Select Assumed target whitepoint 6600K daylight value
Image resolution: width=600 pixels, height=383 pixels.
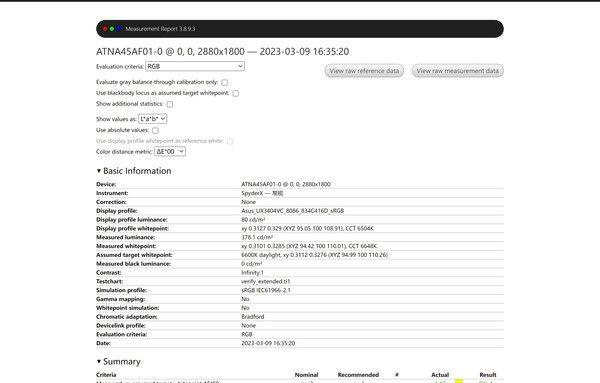coord(315,255)
